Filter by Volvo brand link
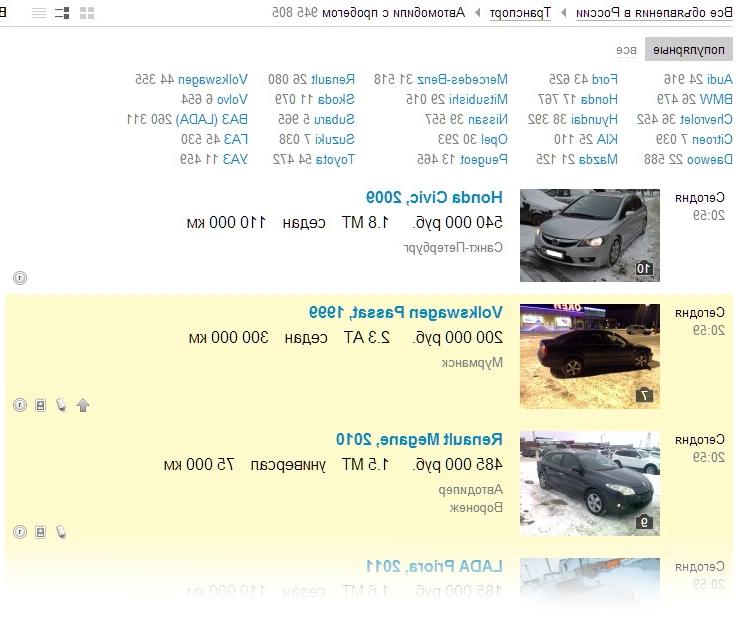 tap(232, 99)
